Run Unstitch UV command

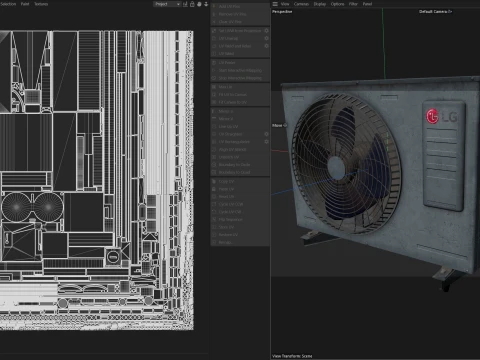click(240, 157)
